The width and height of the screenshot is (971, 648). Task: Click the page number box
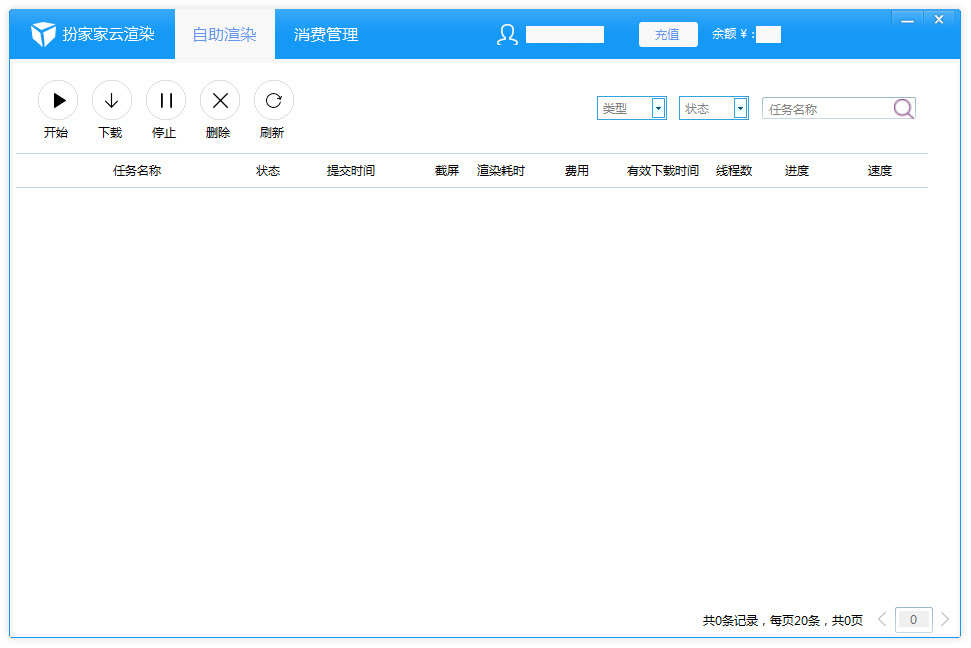[x=913, y=619]
